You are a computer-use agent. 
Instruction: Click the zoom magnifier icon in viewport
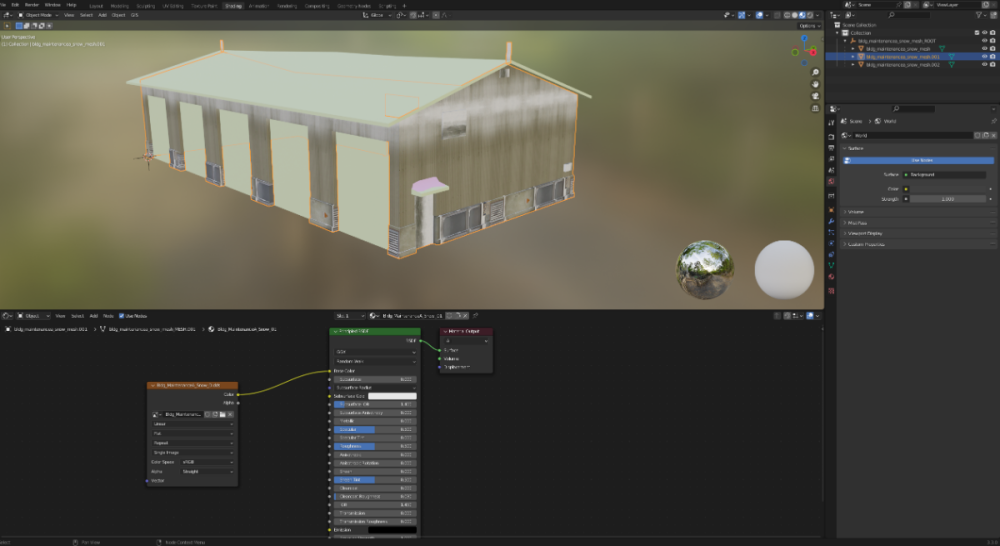point(814,72)
